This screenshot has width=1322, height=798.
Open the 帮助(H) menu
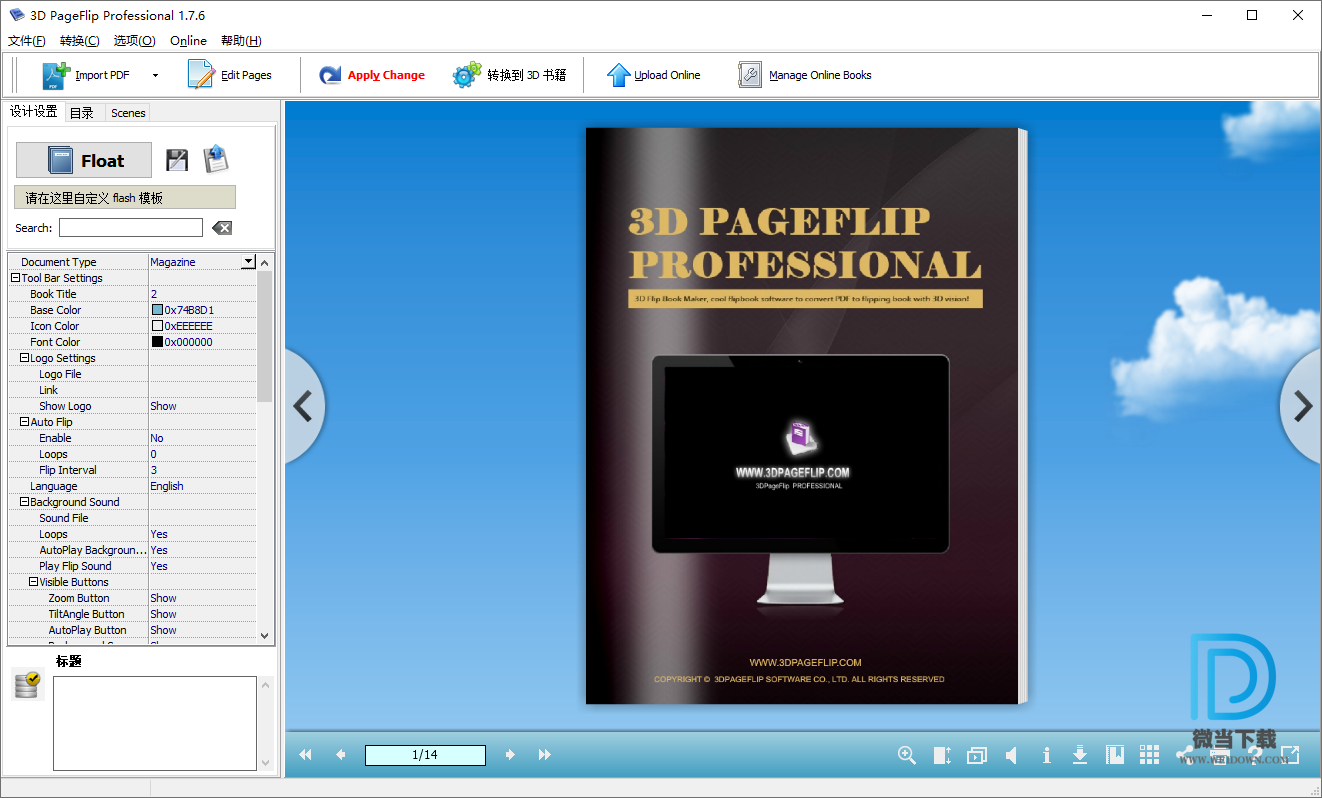(241, 41)
